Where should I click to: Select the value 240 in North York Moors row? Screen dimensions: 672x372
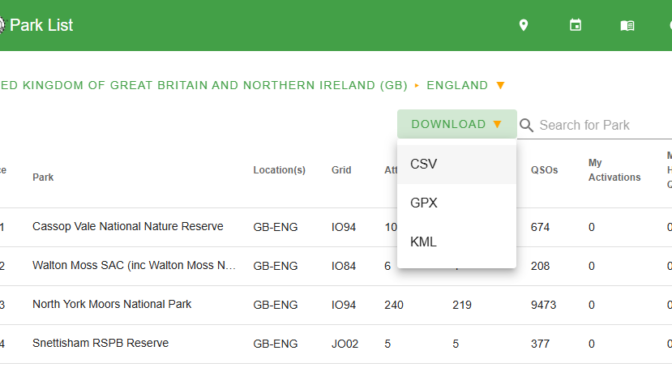(x=394, y=305)
